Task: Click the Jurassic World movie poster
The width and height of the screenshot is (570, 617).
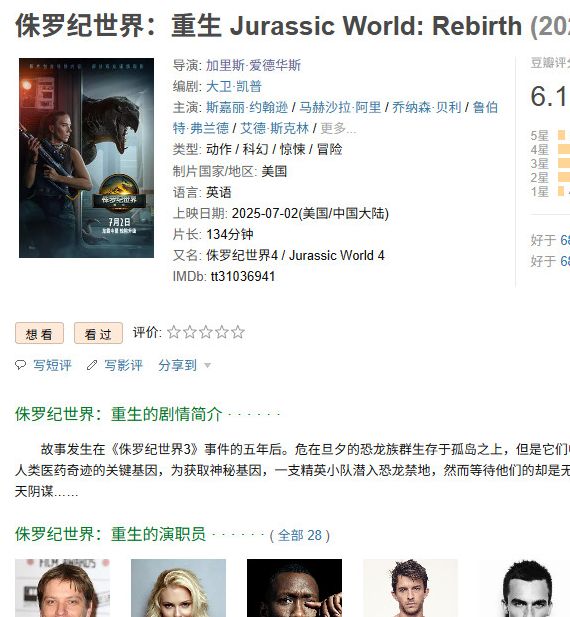Action: 87,158
